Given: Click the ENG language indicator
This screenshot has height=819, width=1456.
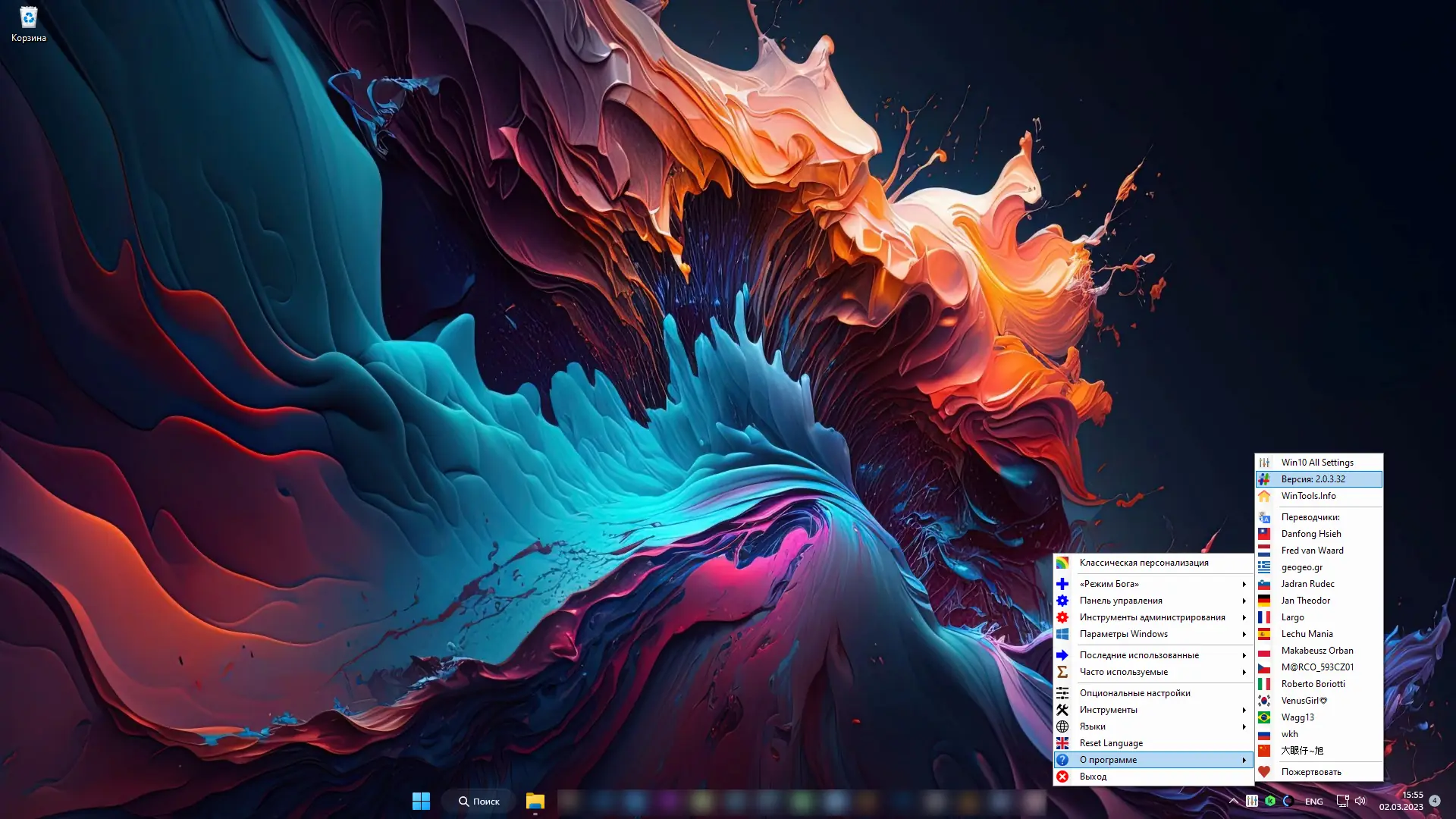Looking at the screenshot, I should click(1313, 802).
